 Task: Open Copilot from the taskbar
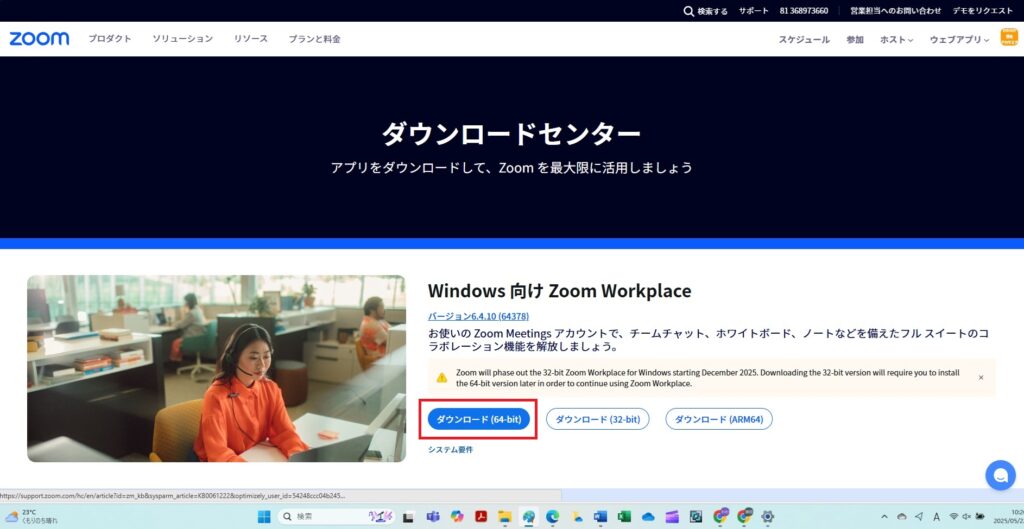click(457, 517)
